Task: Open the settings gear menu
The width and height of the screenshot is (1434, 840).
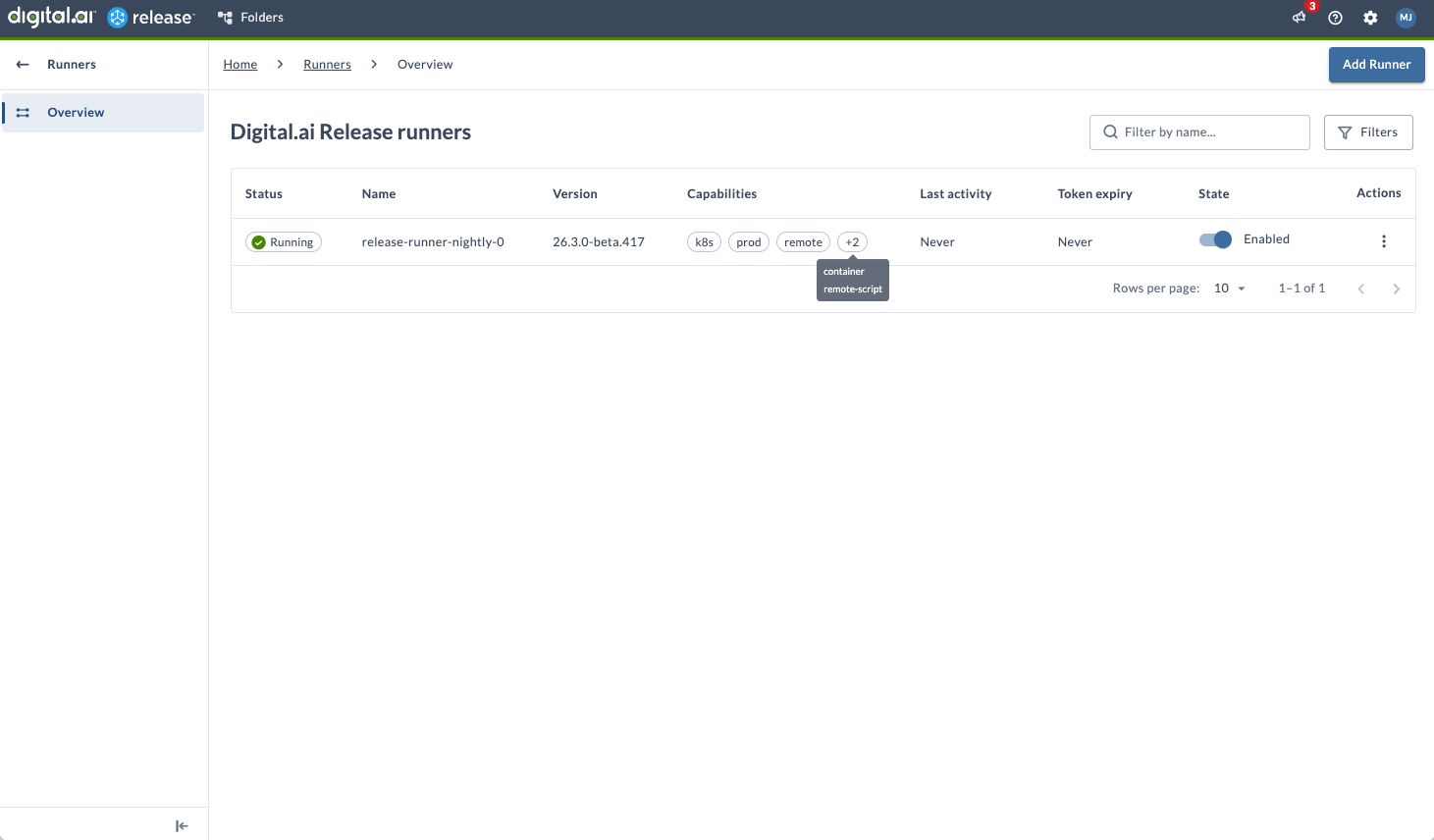Action: (x=1370, y=18)
